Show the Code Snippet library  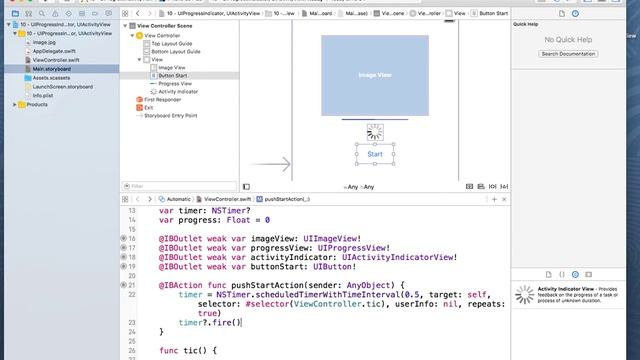[x=562, y=274]
